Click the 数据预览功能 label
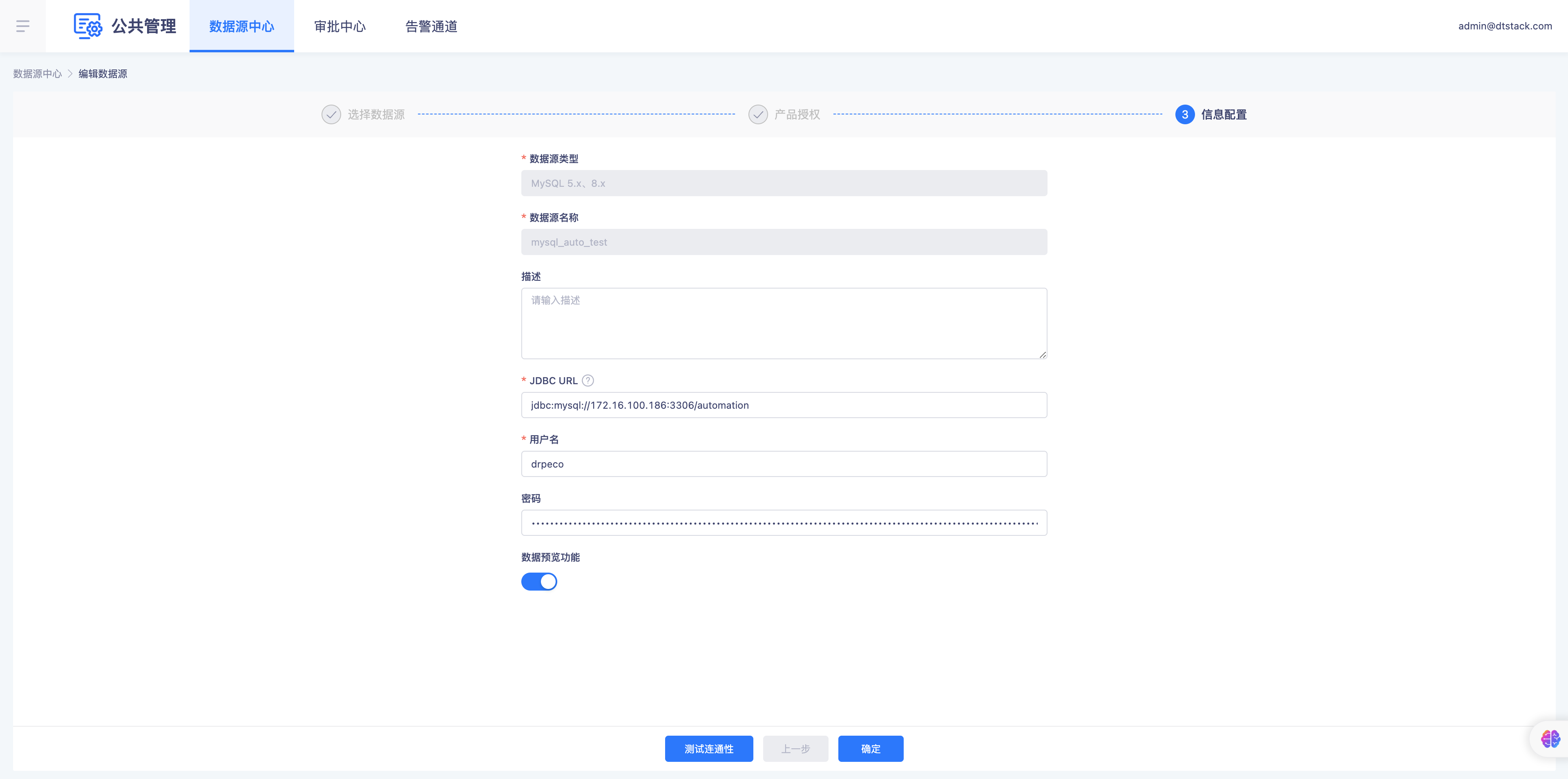The height and width of the screenshot is (779, 1568). tap(550, 557)
